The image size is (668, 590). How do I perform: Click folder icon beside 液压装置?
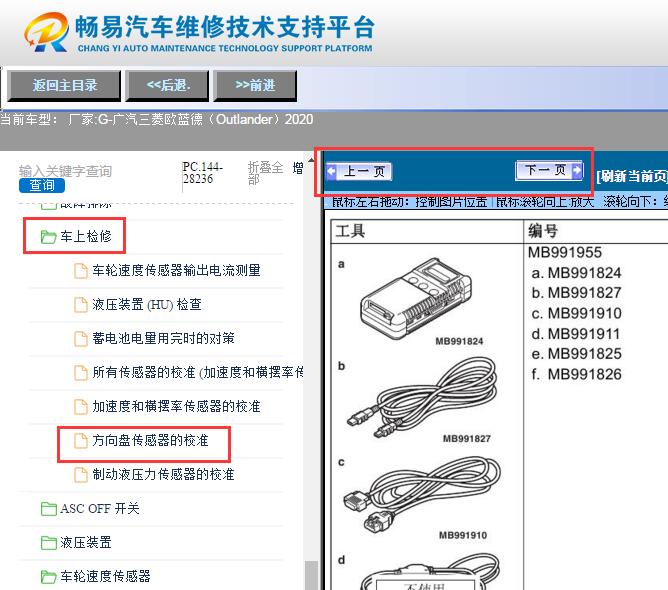point(49,543)
